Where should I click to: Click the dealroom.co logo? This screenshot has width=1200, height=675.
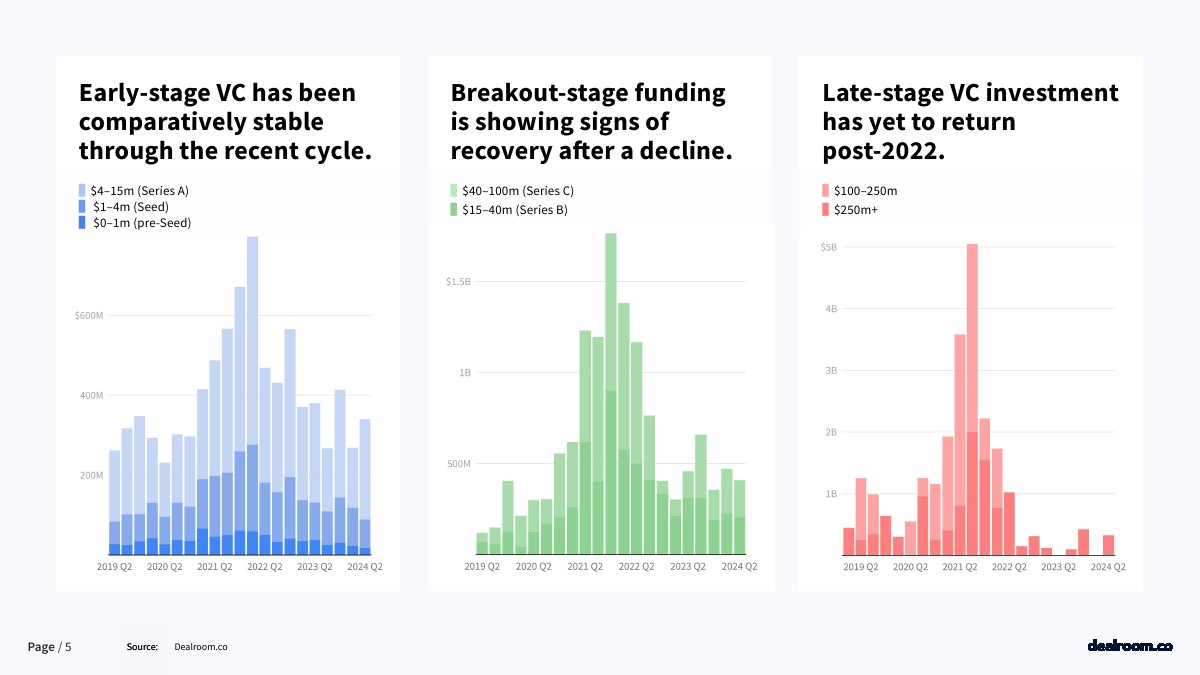coord(1129,646)
